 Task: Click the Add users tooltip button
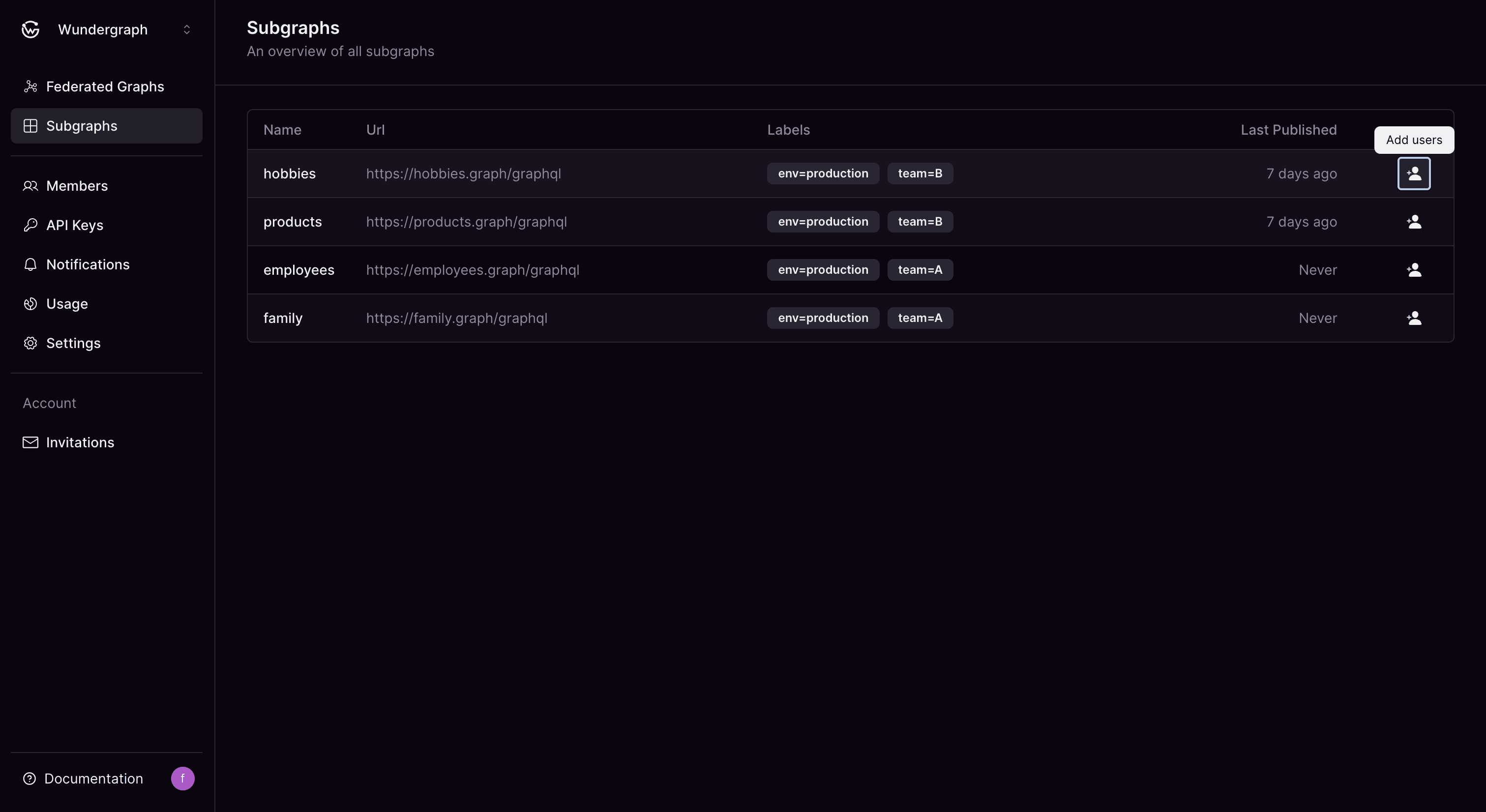[x=1414, y=140]
